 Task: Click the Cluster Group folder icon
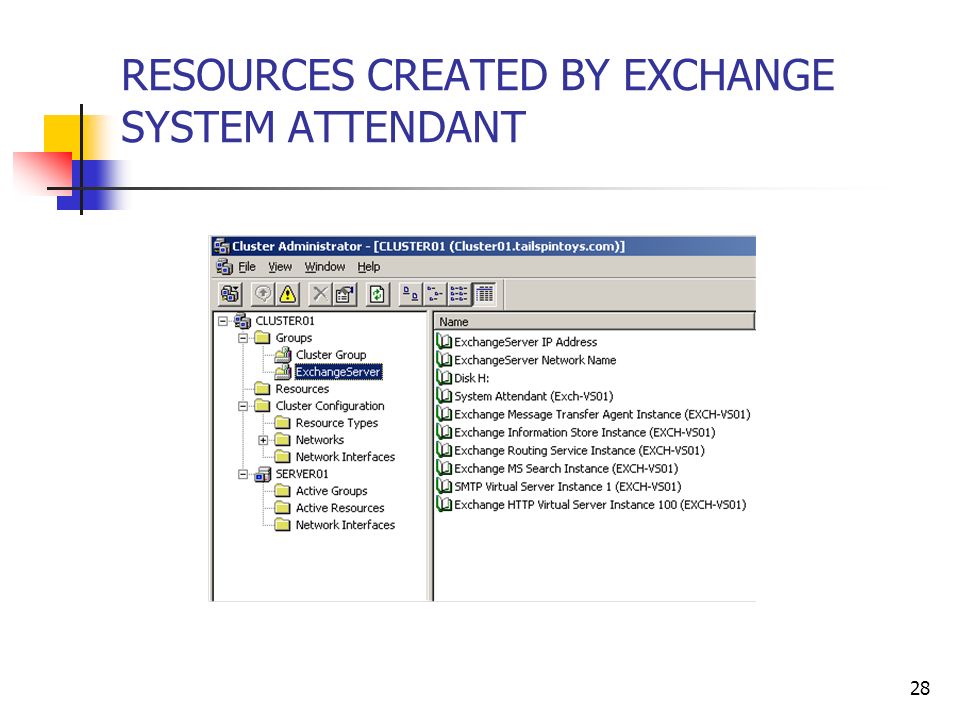click(282, 355)
